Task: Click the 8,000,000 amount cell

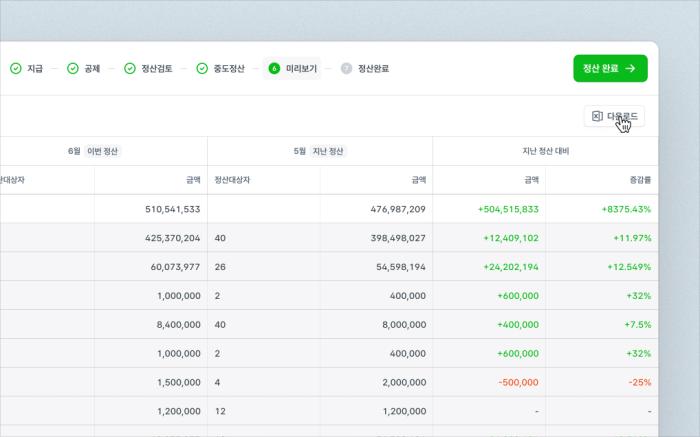Action: 376,325
